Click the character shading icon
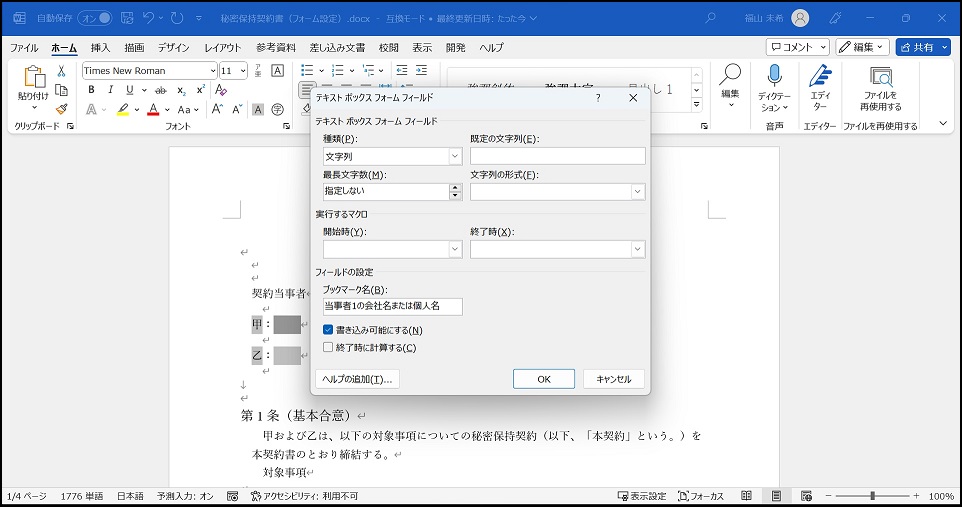 (258, 109)
